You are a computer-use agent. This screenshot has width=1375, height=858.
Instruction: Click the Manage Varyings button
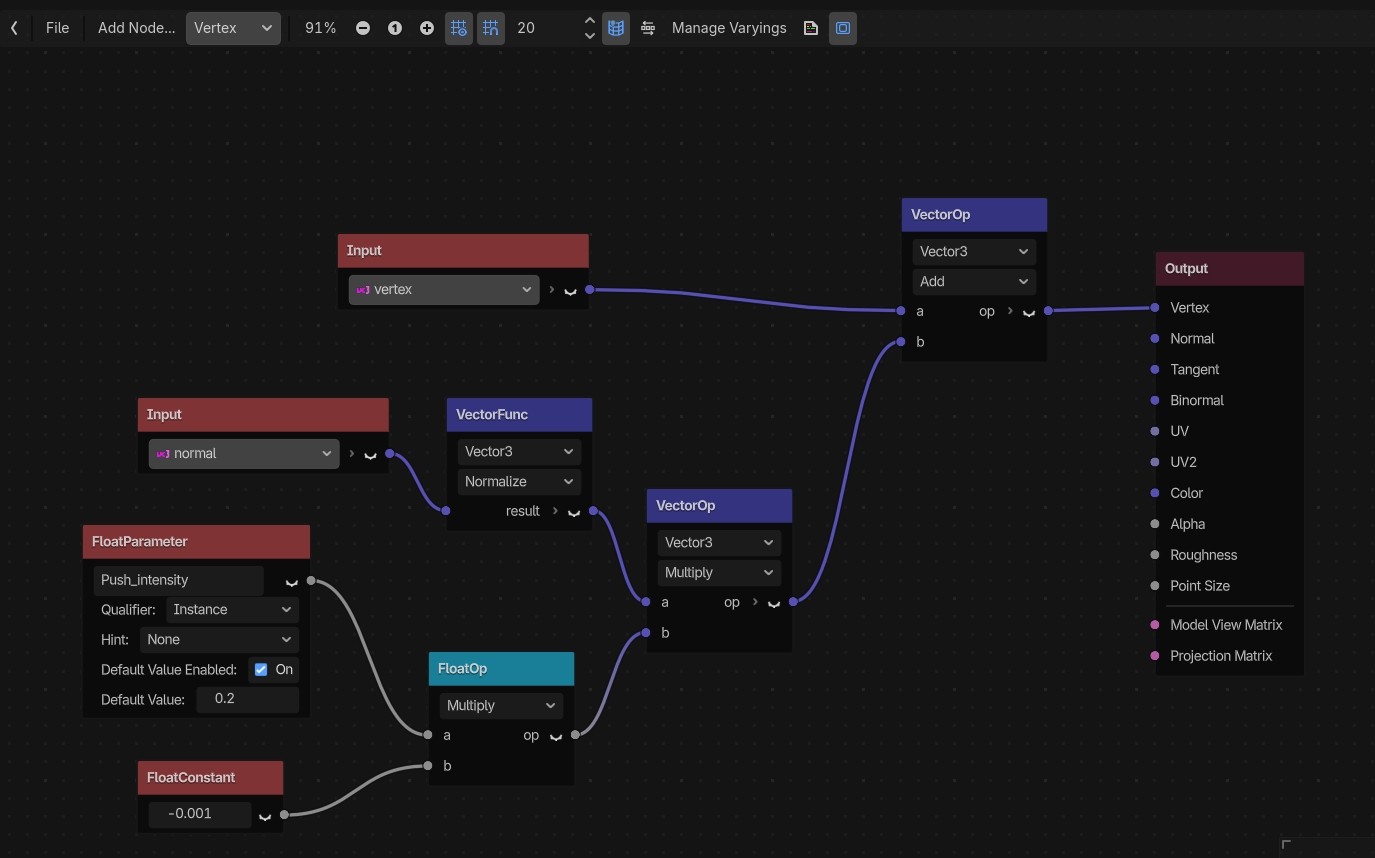(x=729, y=28)
